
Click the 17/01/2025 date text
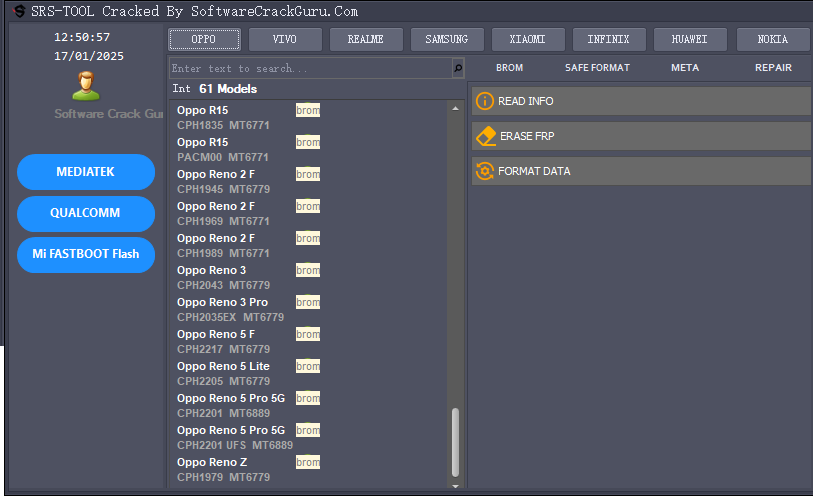point(89,56)
